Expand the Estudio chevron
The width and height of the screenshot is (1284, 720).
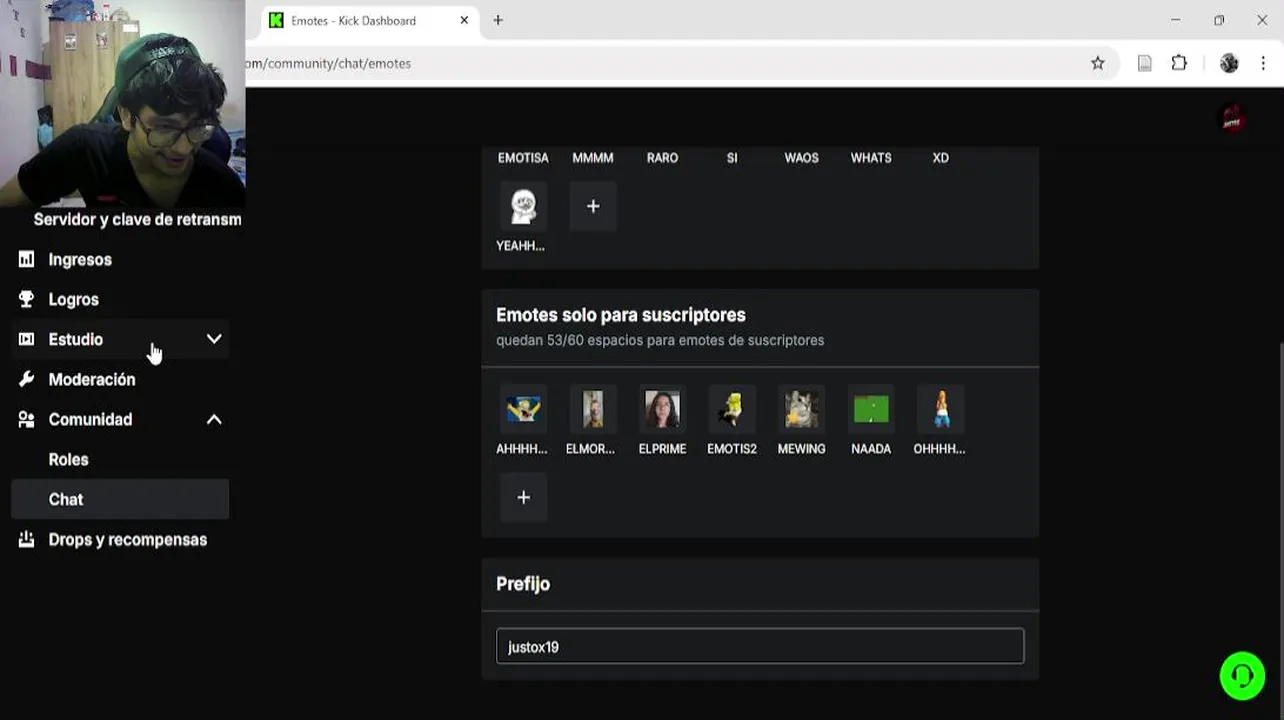pos(214,340)
